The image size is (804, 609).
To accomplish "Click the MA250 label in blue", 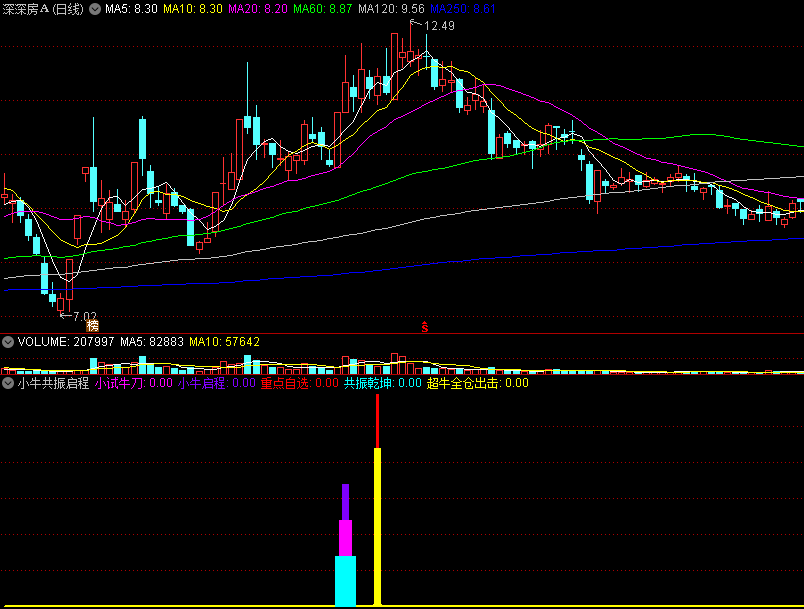I will 463,9.
